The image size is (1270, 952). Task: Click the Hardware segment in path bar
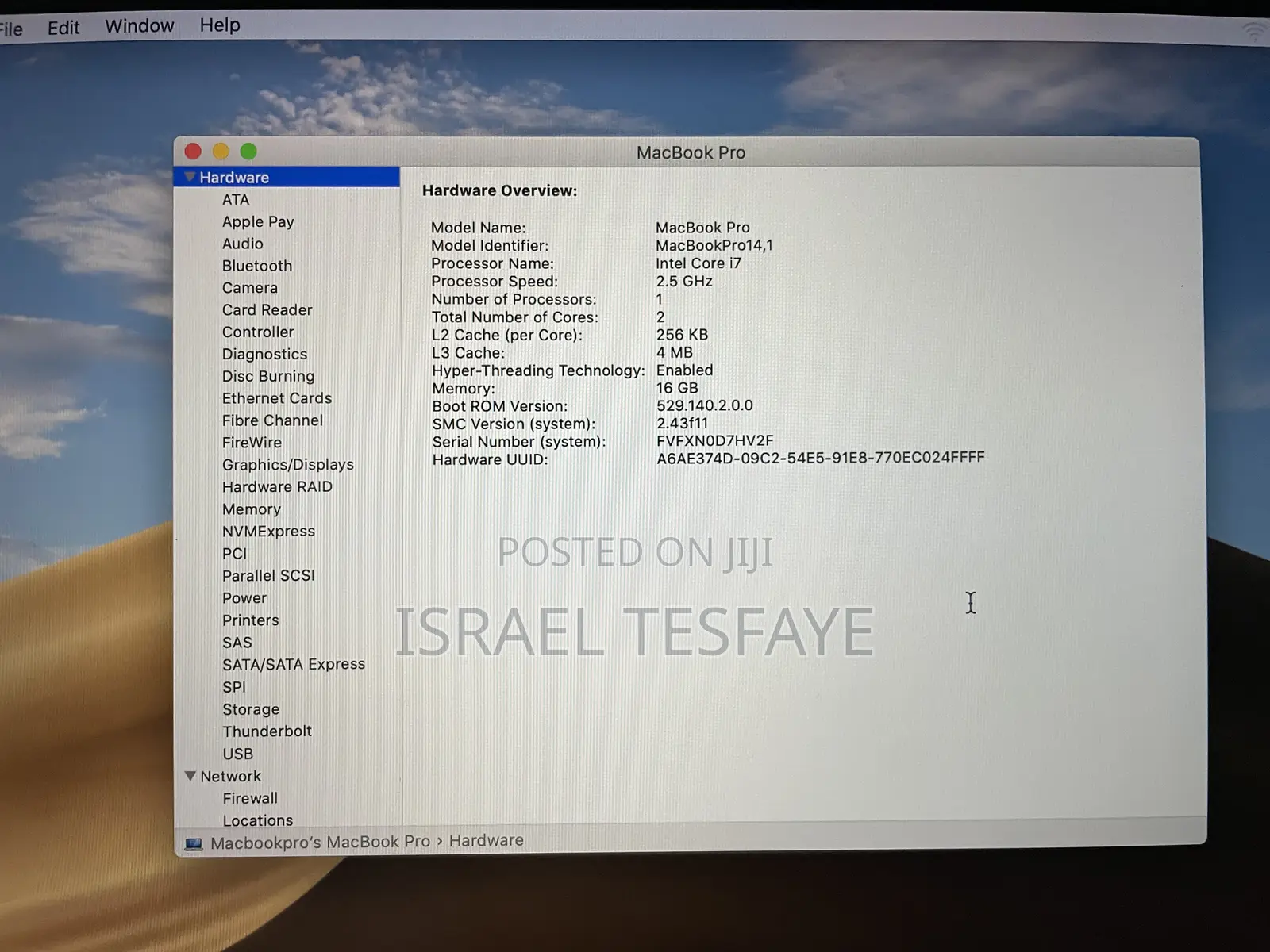(x=487, y=840)
